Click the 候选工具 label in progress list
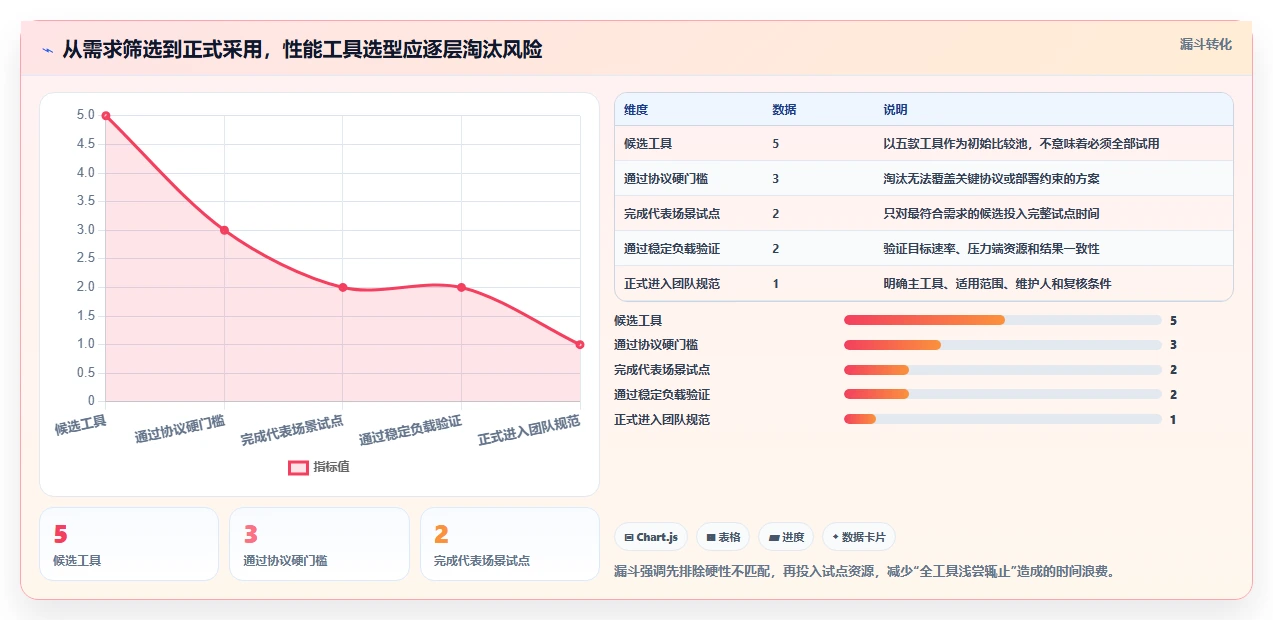 [x=638, y=320]
